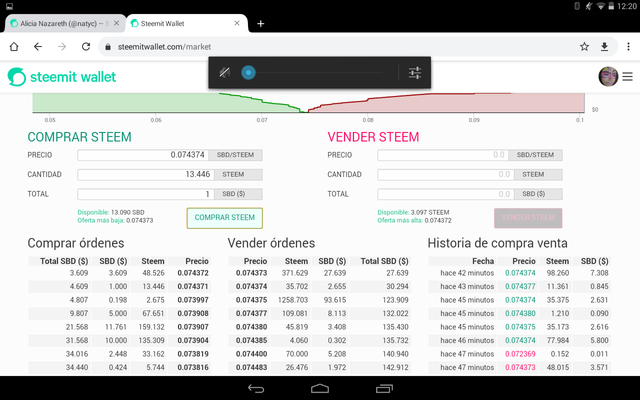Click the buy PRECIO field showing 0.074374
640x400 pixels.
[143, 155]
